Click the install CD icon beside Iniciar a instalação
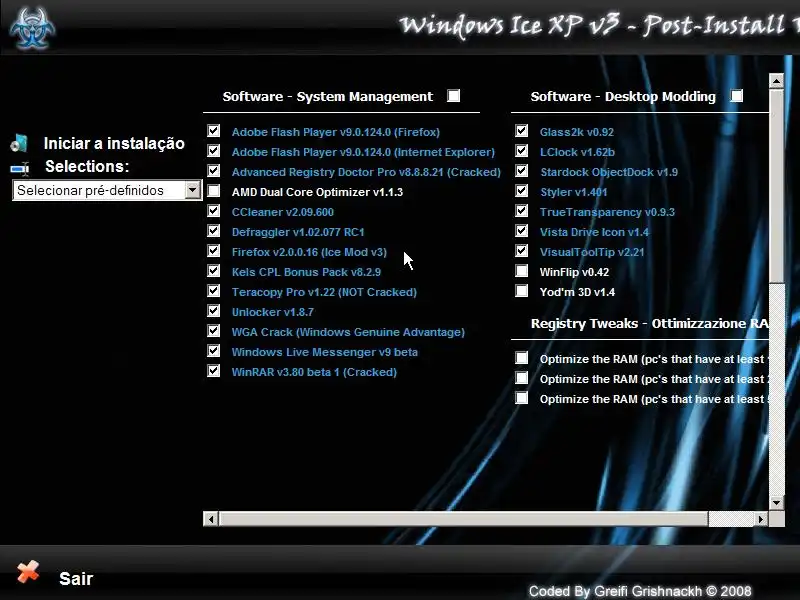This screenshot has height=600, width=800. pos(19,143)
